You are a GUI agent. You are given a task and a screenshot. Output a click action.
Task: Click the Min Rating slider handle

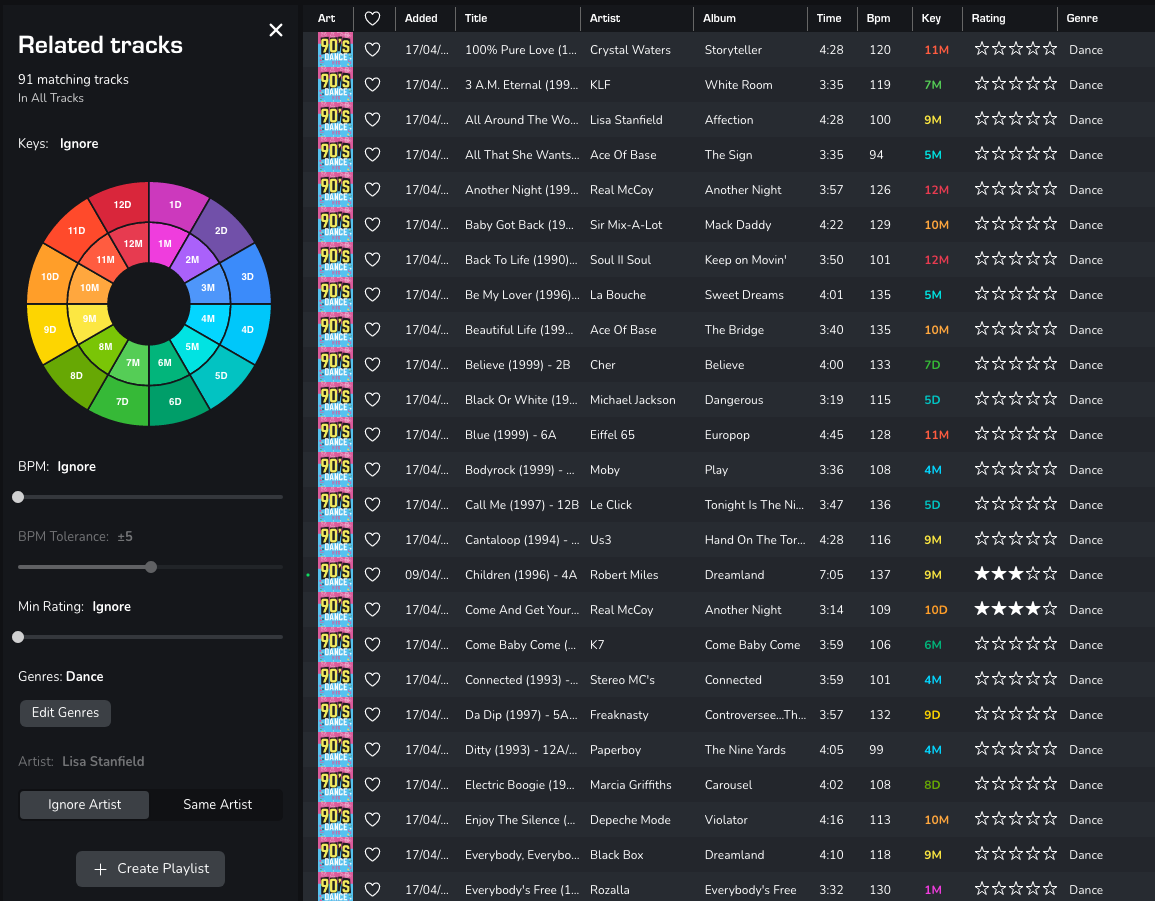pos(18,637)
